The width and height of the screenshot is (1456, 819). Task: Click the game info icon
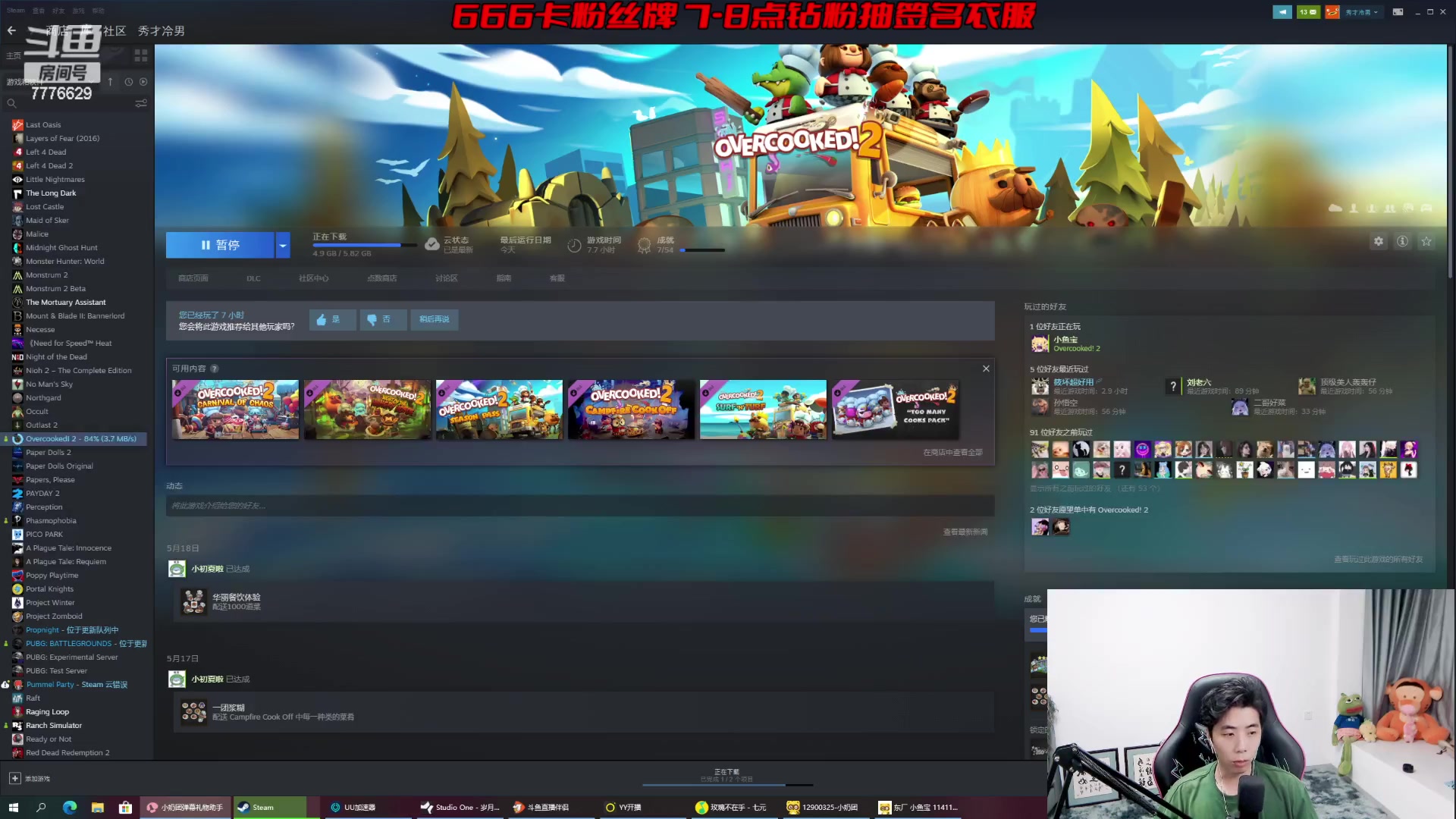(1402, 241)
